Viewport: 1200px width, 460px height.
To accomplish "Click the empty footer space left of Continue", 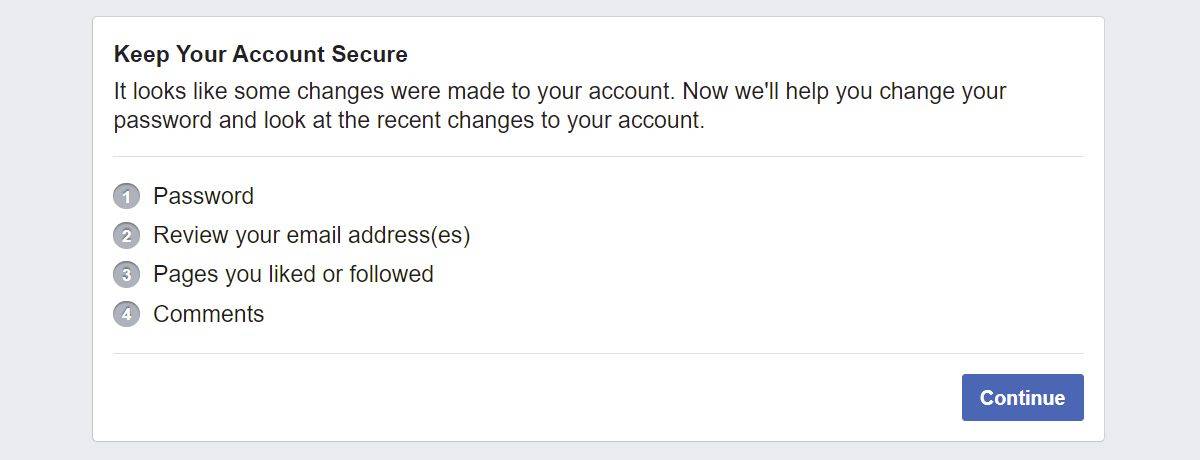I will 530,398.
